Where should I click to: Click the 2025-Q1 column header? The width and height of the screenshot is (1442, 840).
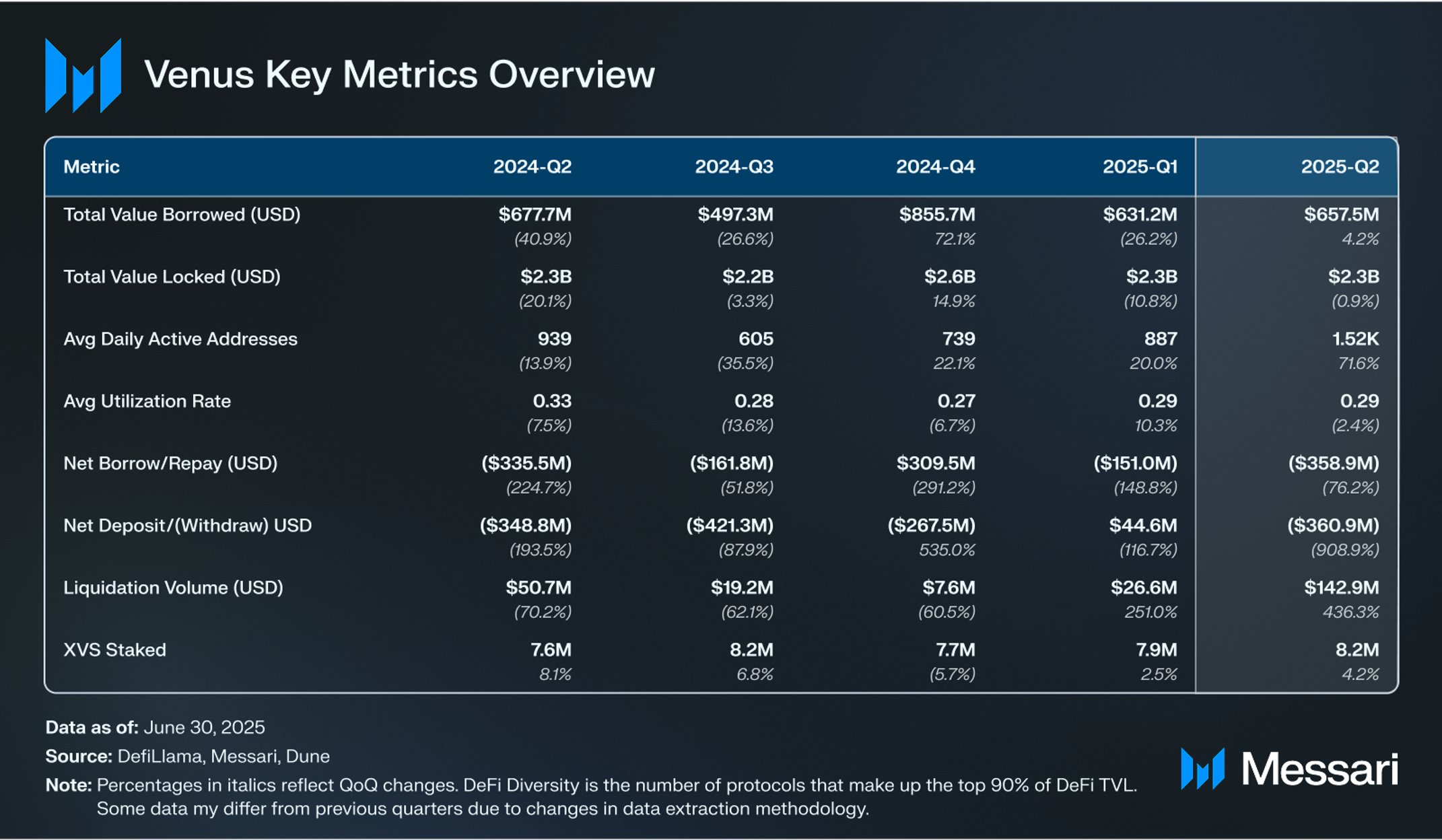pos(1140,167)
